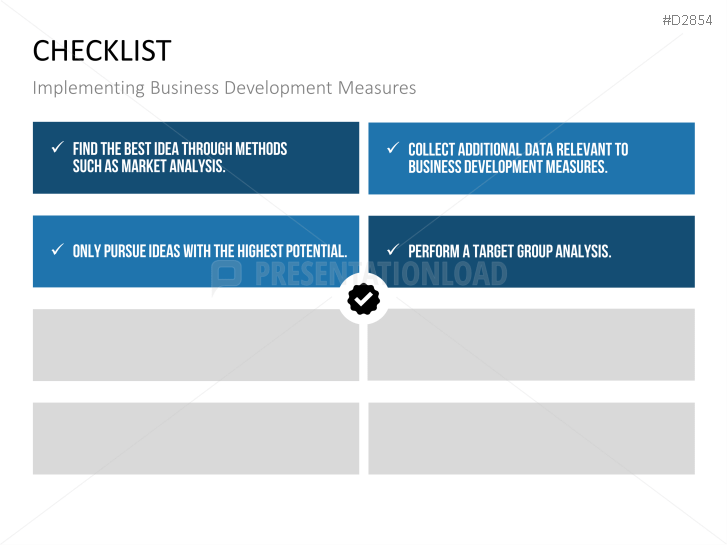Click the checkmark beside "Only pursue ideas"
This screenshot has height=545, width=727.
click(57, 250)
